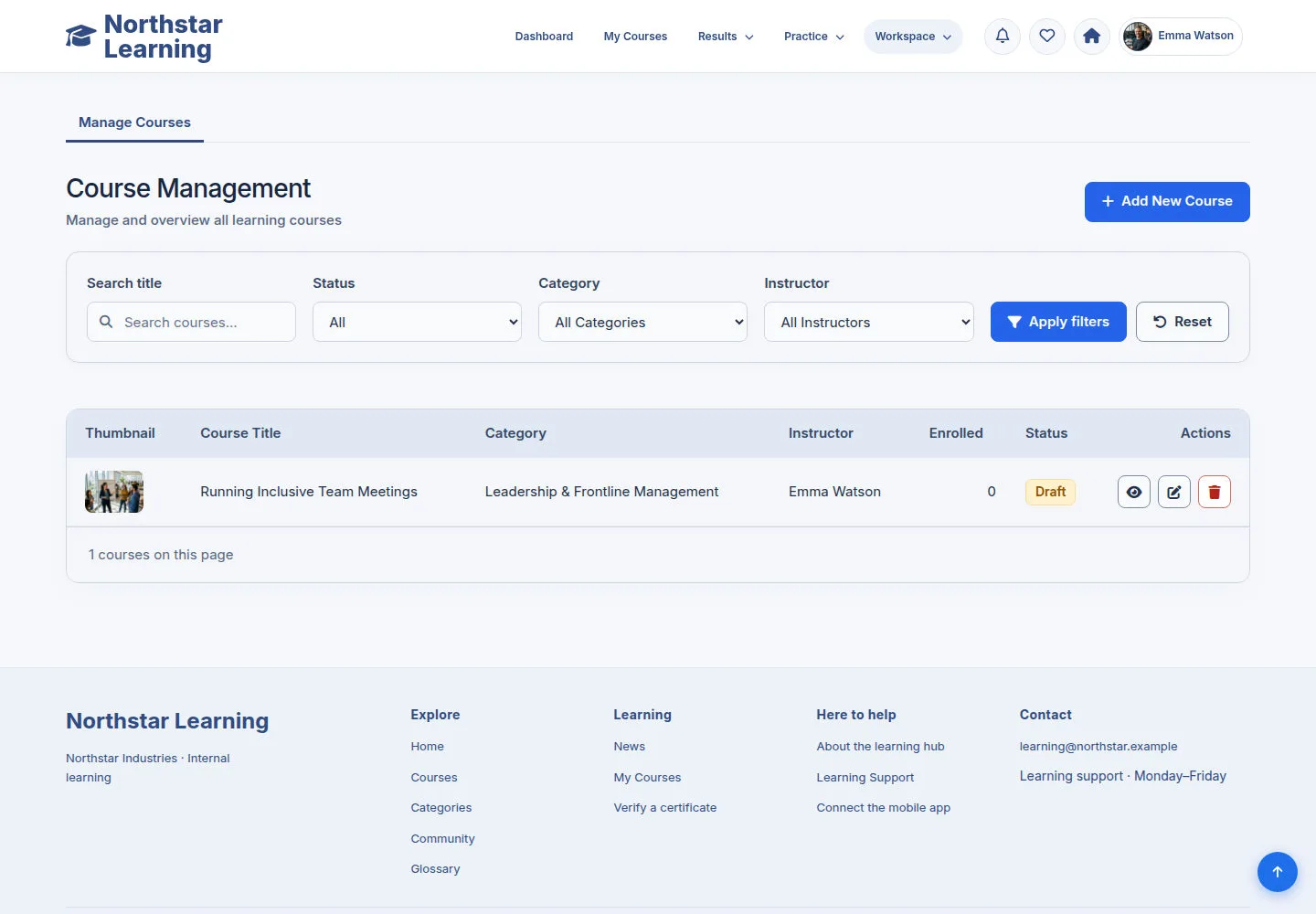Open the Glossary footer link
This screenshot has height=914, width=1316.
pos(435,869)
